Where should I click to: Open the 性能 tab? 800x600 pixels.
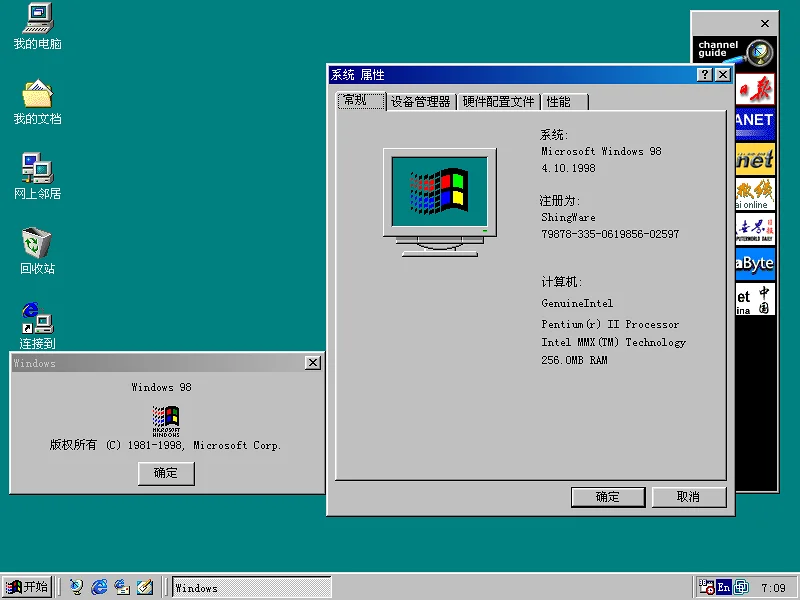pyautogui.click(x=559, y=102)
